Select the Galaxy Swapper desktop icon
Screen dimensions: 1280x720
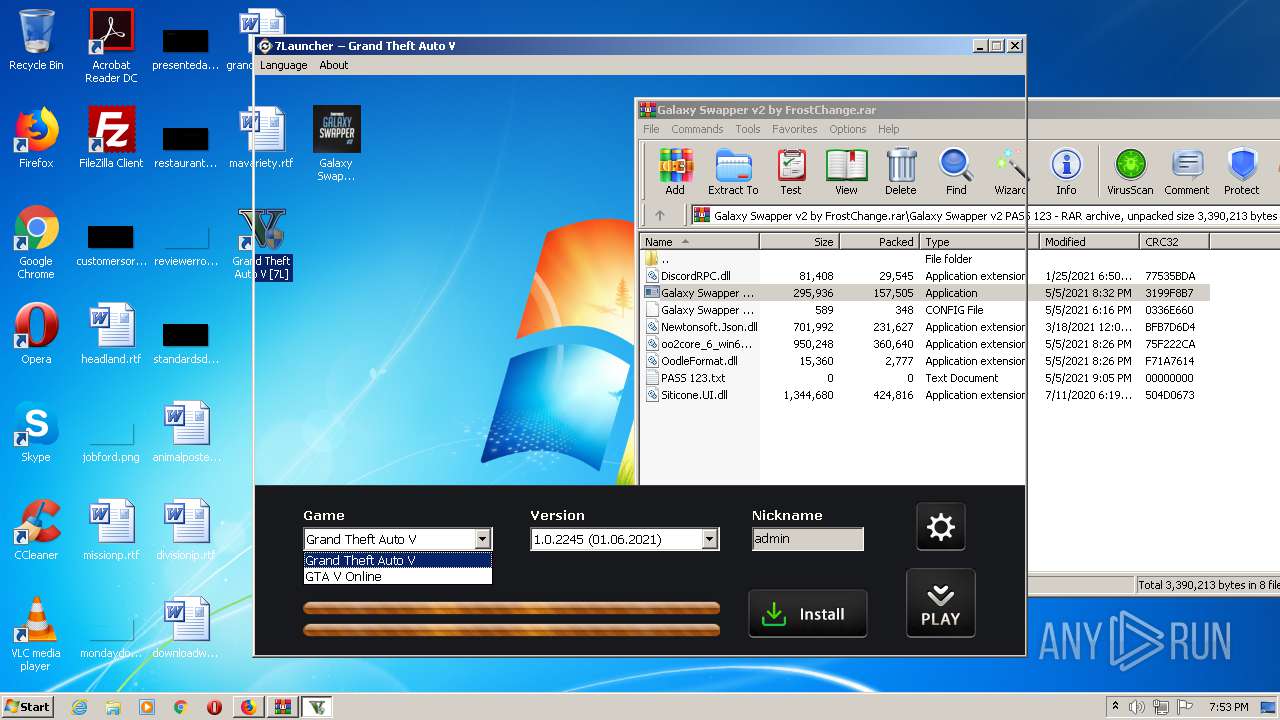tap(336, 144)
